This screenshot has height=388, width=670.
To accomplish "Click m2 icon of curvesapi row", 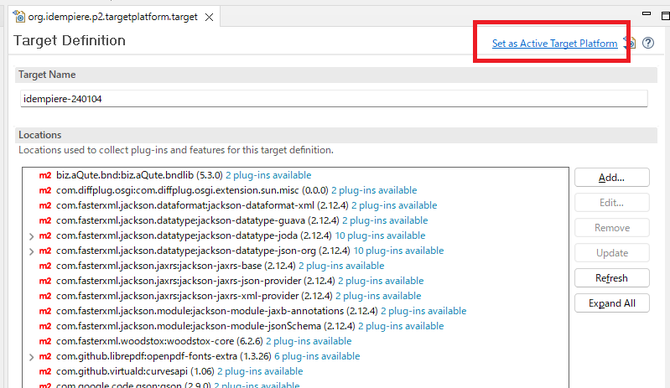I will (x=45, y=372).
